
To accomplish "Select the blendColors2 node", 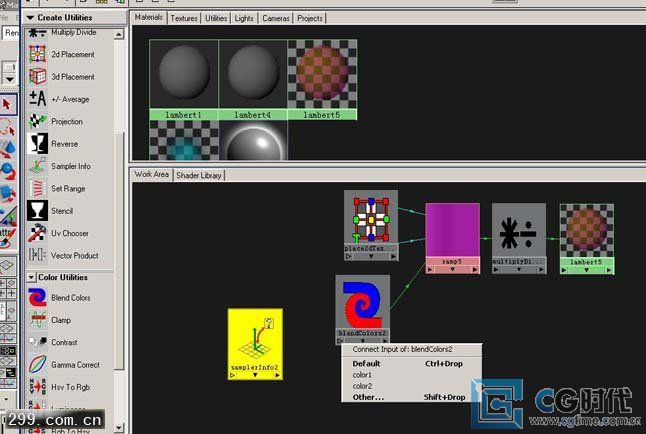I will [363, 310].
